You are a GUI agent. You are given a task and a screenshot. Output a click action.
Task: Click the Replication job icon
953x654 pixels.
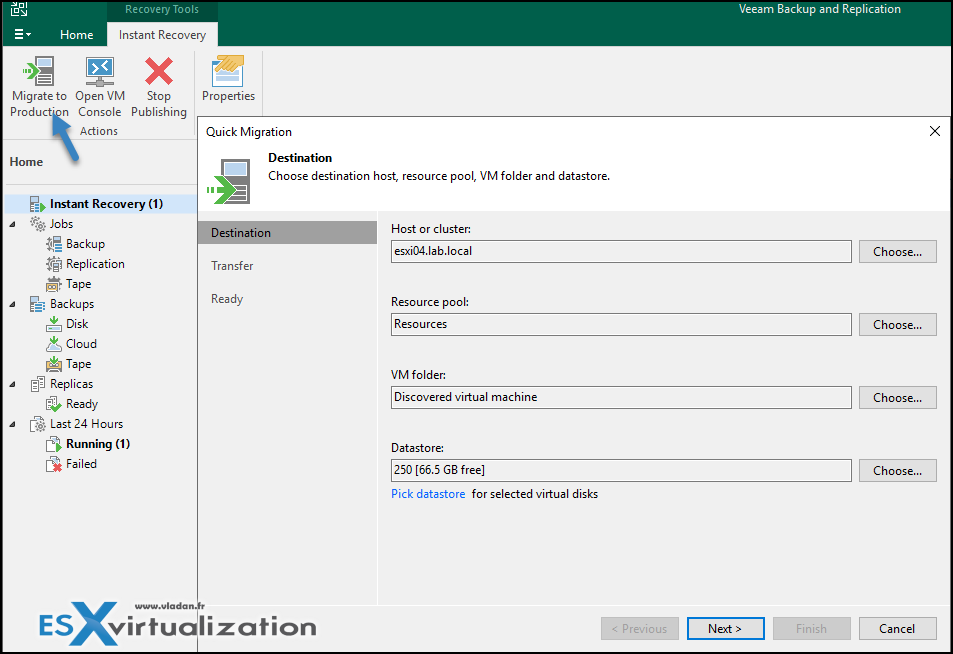coord(54,264)
